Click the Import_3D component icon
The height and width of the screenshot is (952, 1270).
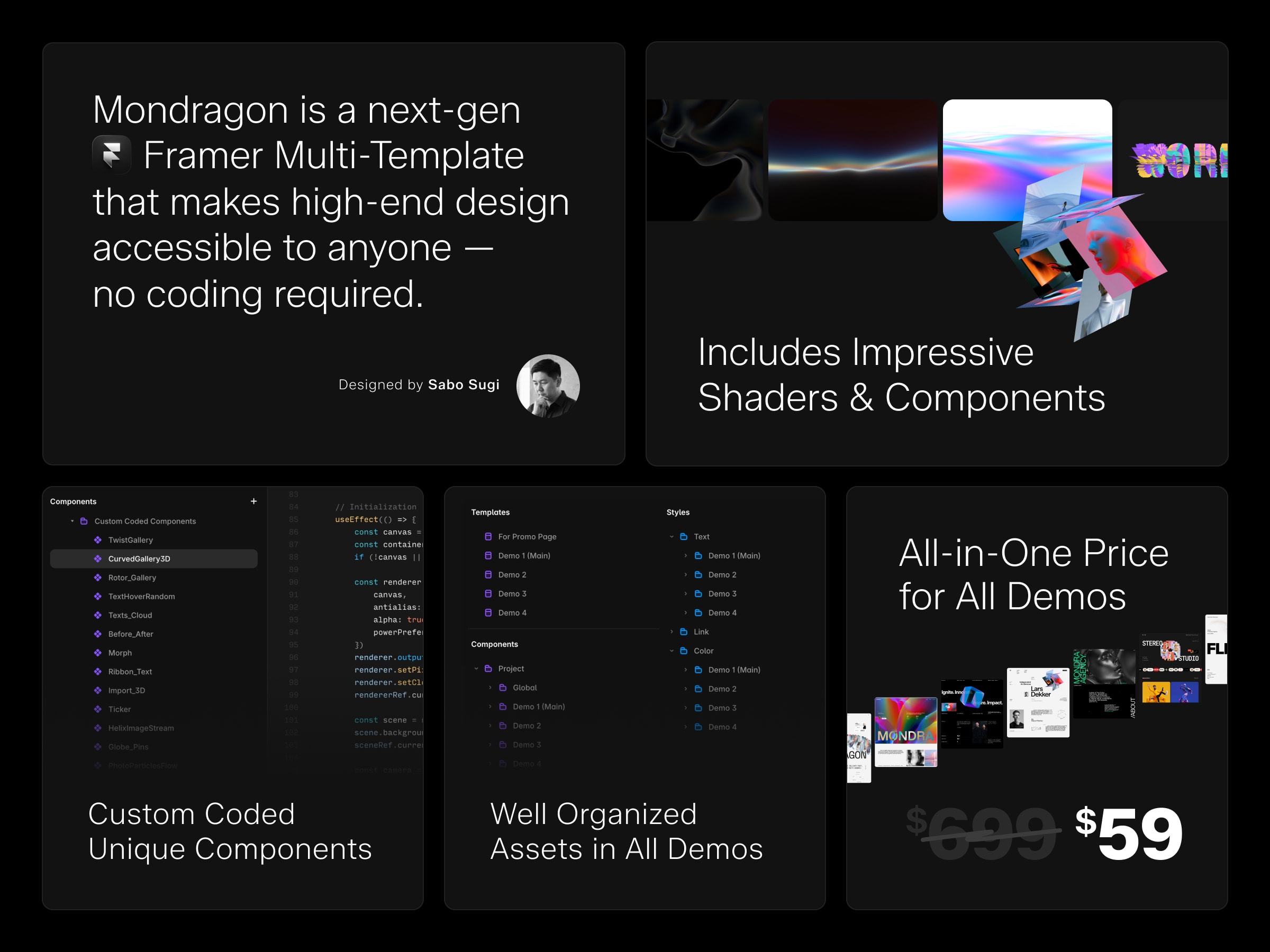[97, 690]
